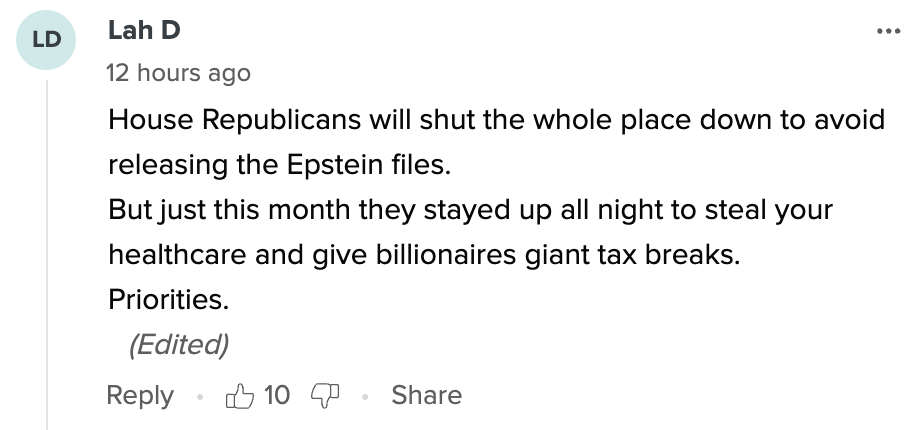Open Lah D's user profile name
Image resolution: width=916 pixels, height=430 pixels.
pyautogui.click(x=144, y=31)
